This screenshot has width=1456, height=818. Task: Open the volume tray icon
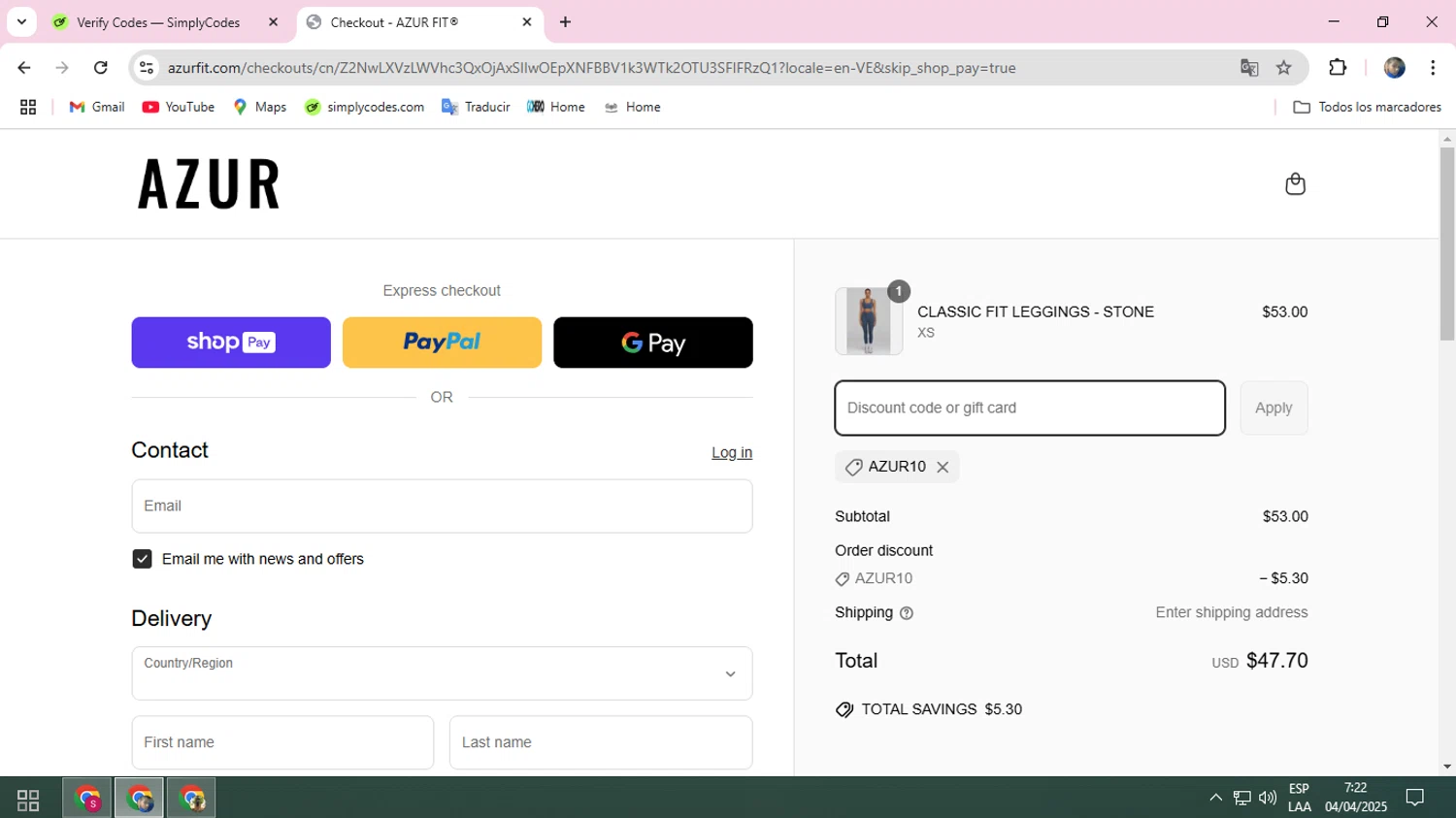click(x=1267, y=799)
